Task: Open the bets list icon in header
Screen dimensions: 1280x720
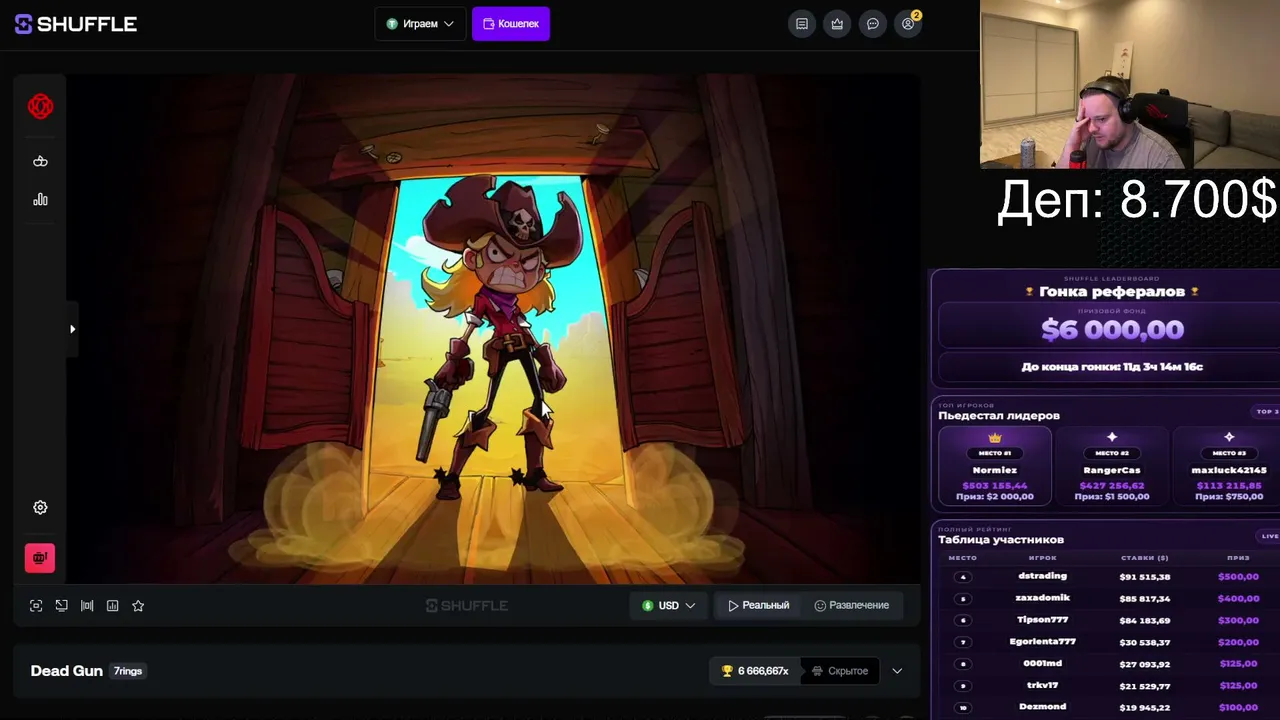Action: (802, 24)
